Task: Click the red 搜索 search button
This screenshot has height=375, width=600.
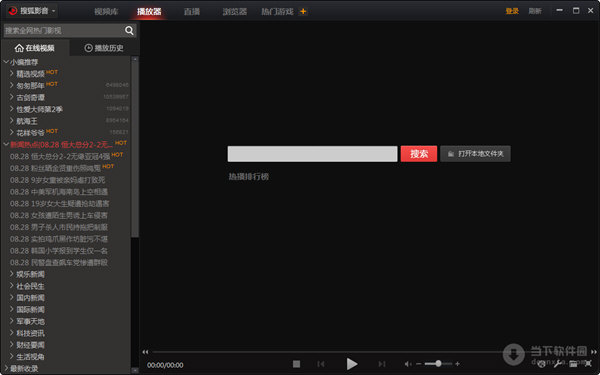Action: point(419,154)
